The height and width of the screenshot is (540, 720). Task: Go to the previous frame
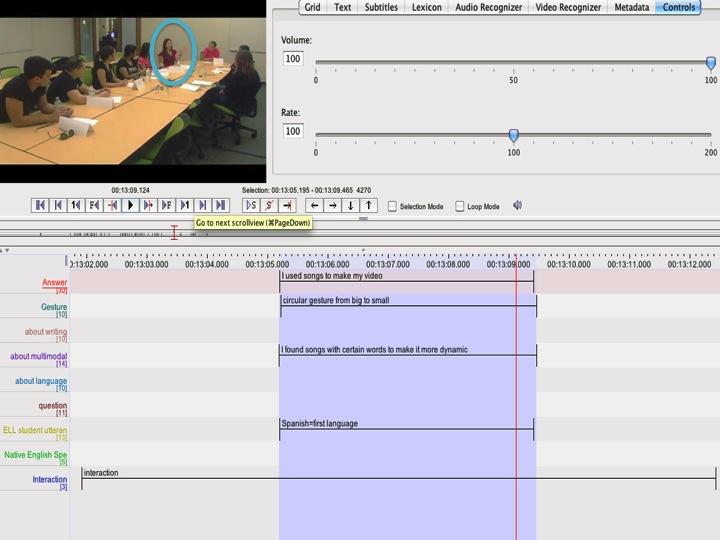point(94,205)
